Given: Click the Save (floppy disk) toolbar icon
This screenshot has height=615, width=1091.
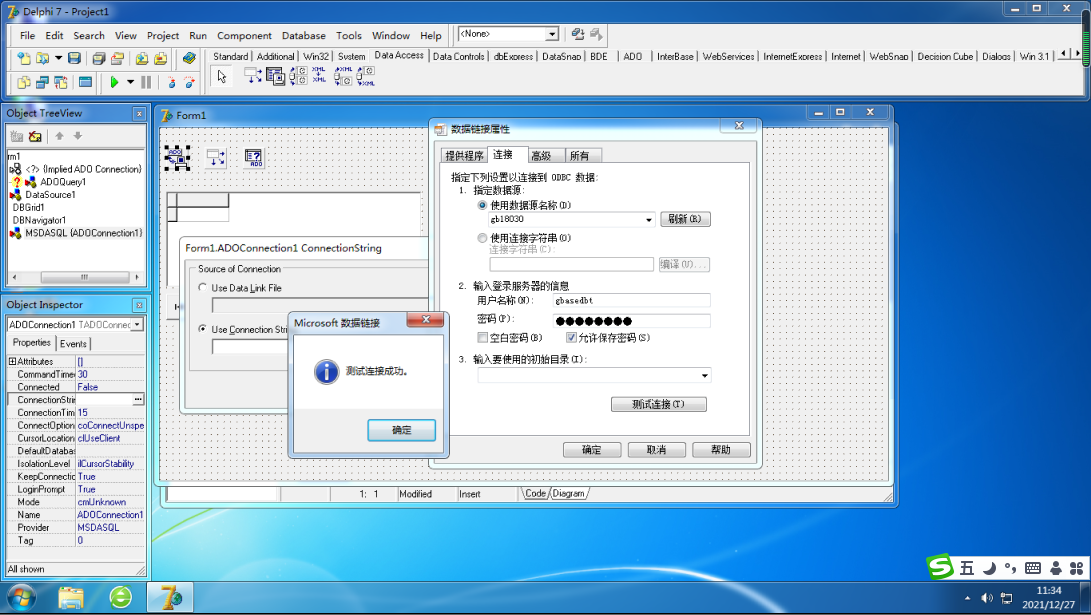Looking at the screenshot, I should (74, 58).
